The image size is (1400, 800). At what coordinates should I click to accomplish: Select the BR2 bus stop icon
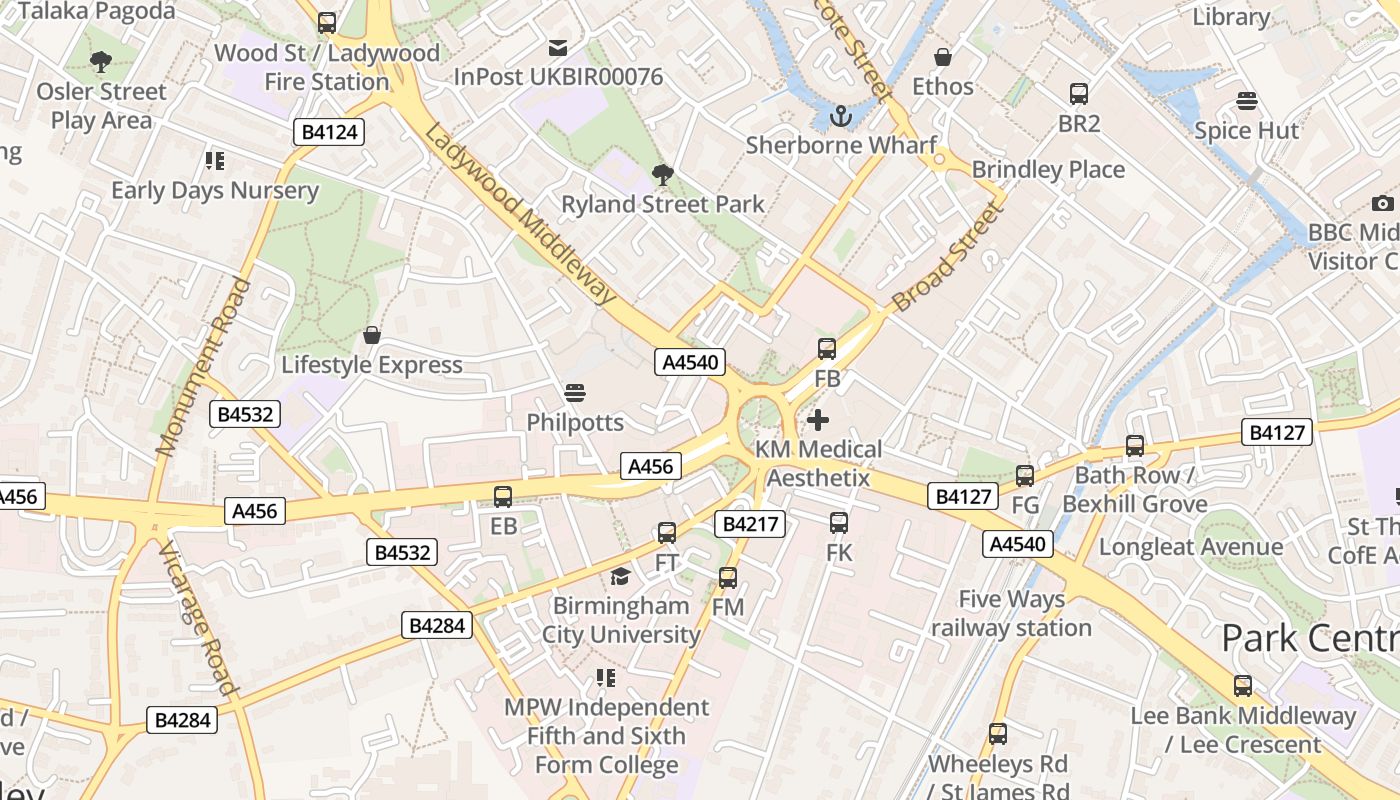click(x=1079, y=94)
